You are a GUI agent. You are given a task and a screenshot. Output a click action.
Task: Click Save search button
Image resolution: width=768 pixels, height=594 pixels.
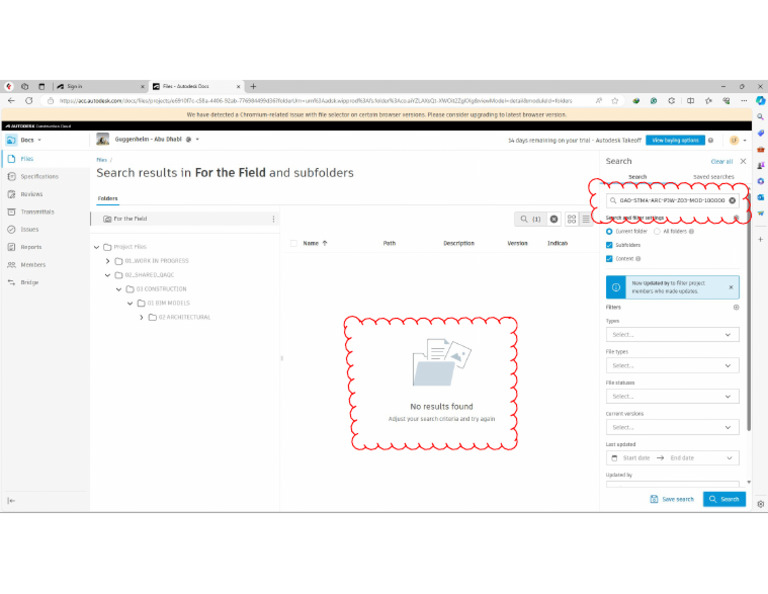(672, 499)
